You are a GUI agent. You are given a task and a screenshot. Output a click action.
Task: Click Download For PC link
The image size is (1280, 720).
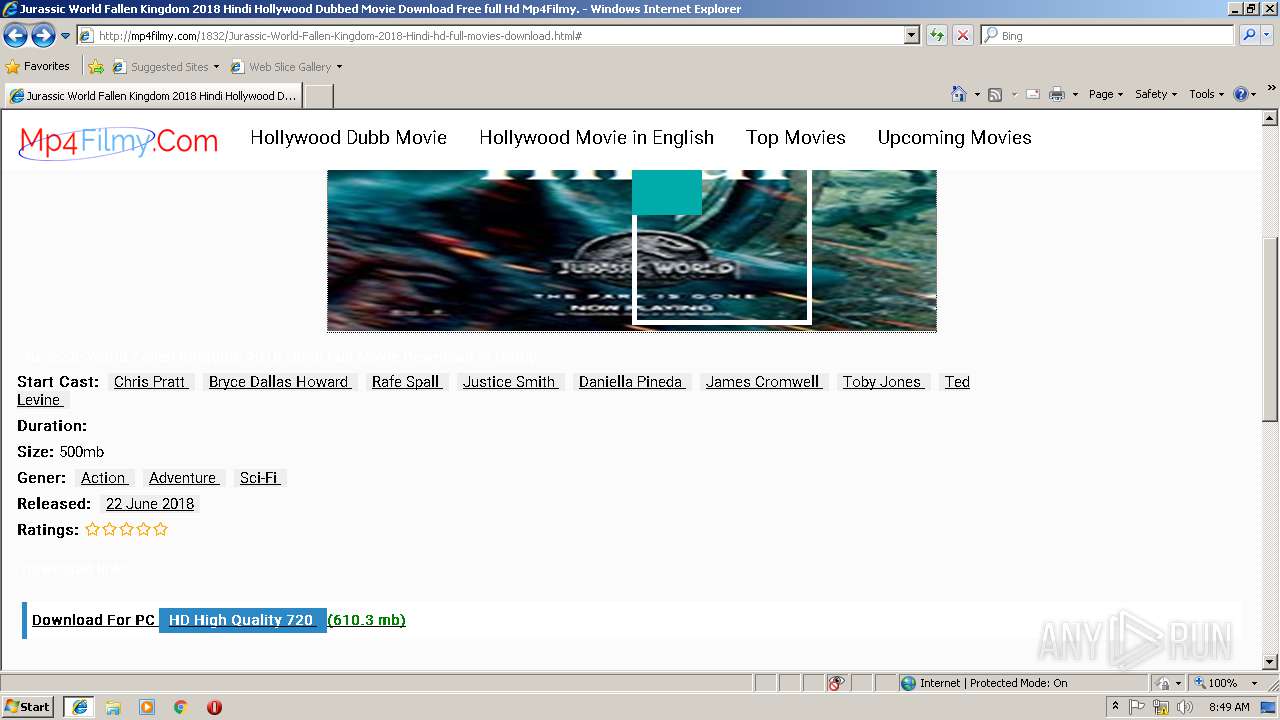(93, 620)
